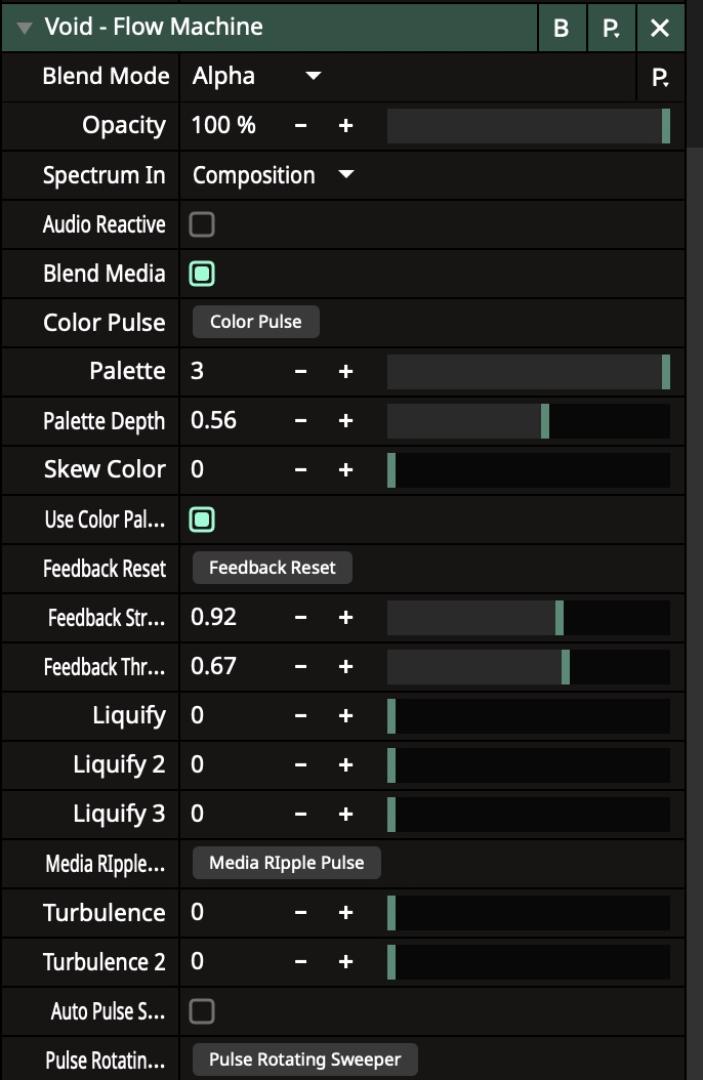The width and height of the screenshot is (703, 1080).
Task: Open the preset P button in header
Action: coord(610,28)
